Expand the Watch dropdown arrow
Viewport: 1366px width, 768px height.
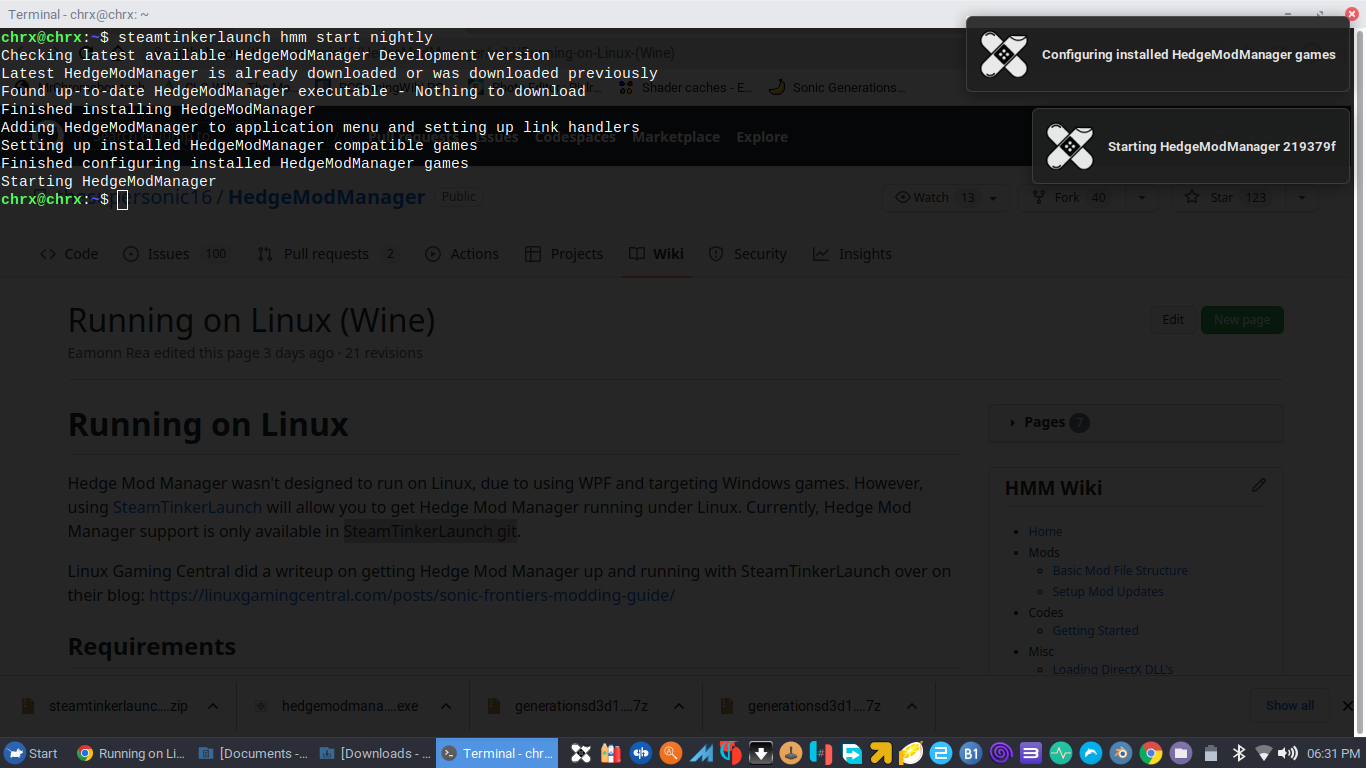click(x=991, y=197)
